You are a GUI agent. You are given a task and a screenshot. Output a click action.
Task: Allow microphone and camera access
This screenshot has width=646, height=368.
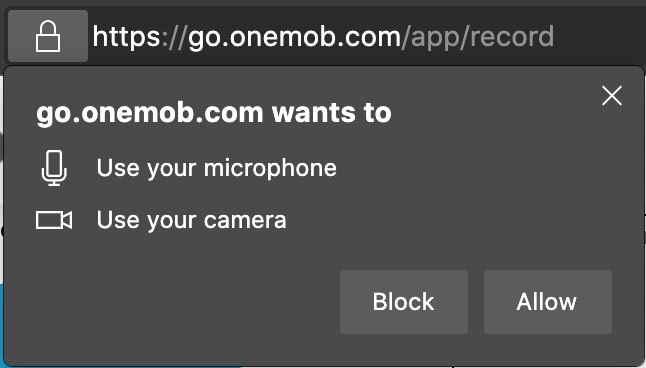pos(548,302)
